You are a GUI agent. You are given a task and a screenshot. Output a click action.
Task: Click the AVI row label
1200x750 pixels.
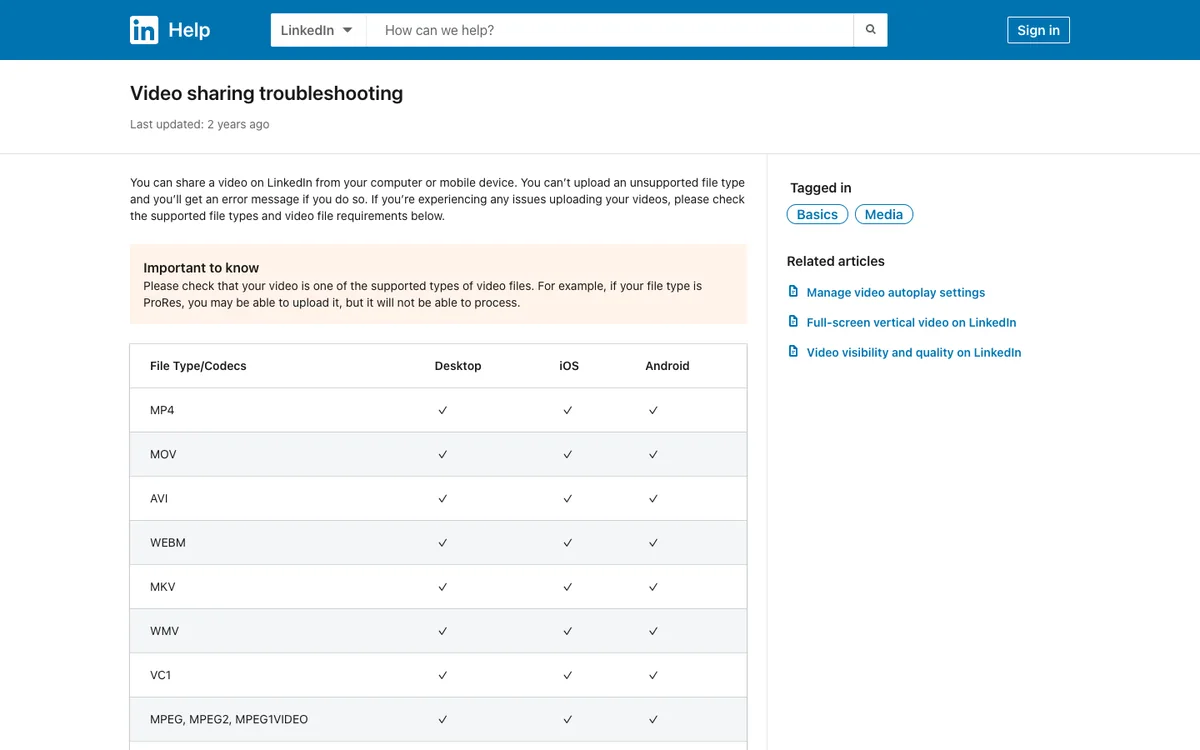tap(159, 498)
